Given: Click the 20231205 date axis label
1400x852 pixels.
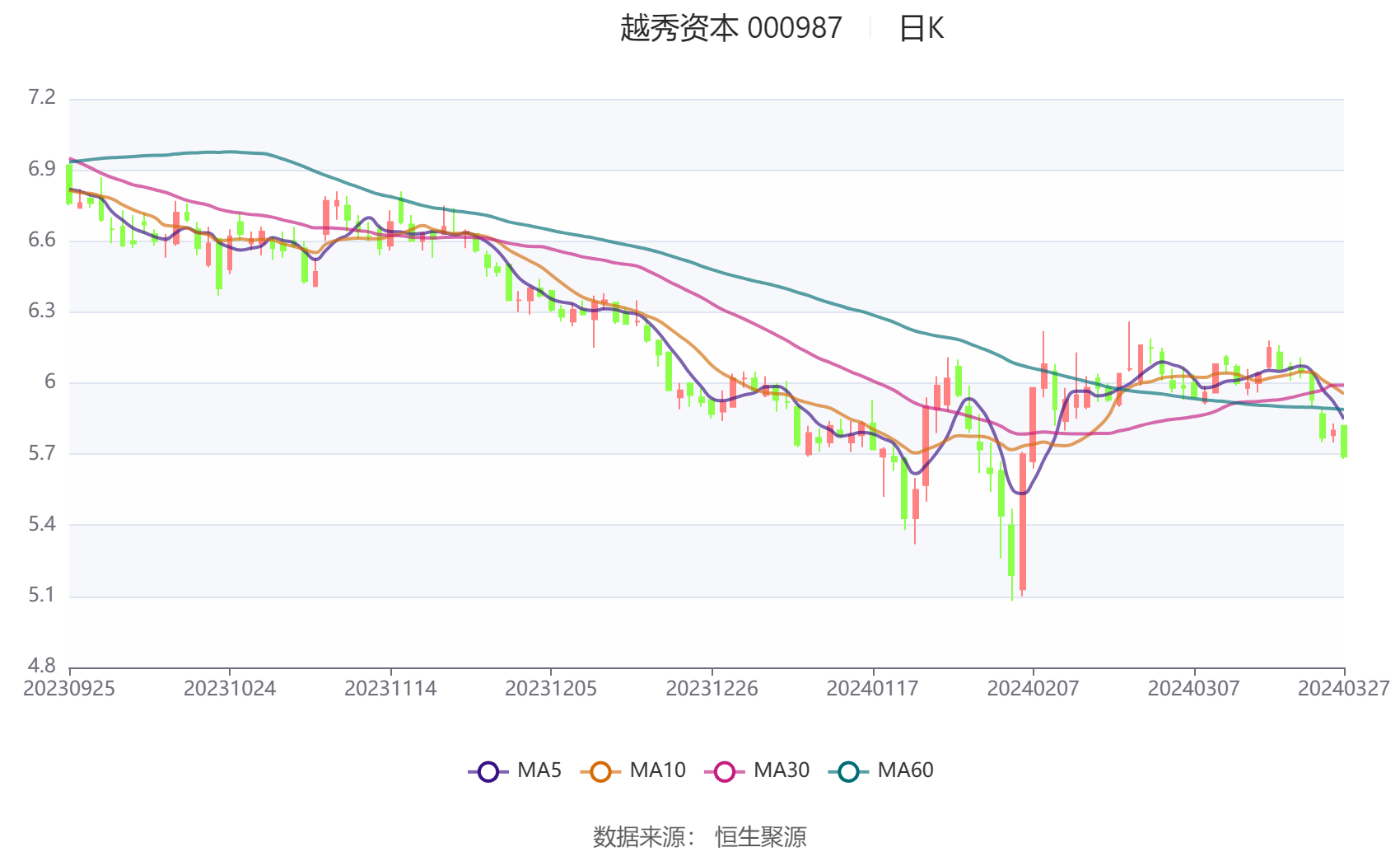Looking at the screenshot, I should (551, 689).
